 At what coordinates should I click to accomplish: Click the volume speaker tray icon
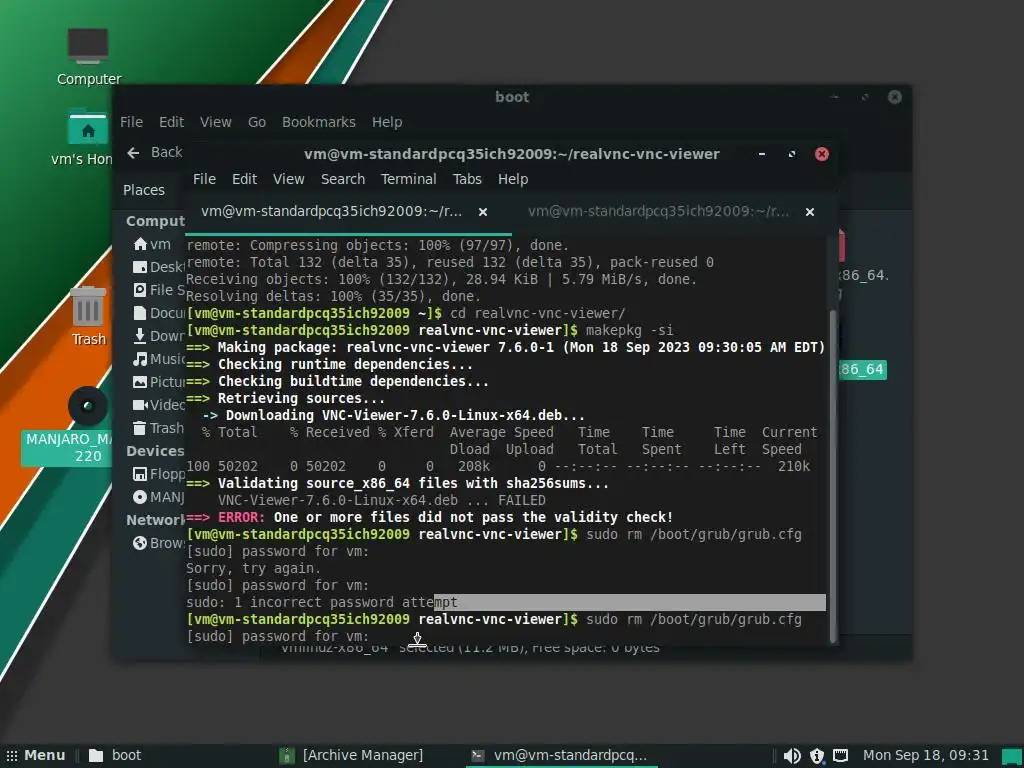pyautogui.click(x=792, y=756)
